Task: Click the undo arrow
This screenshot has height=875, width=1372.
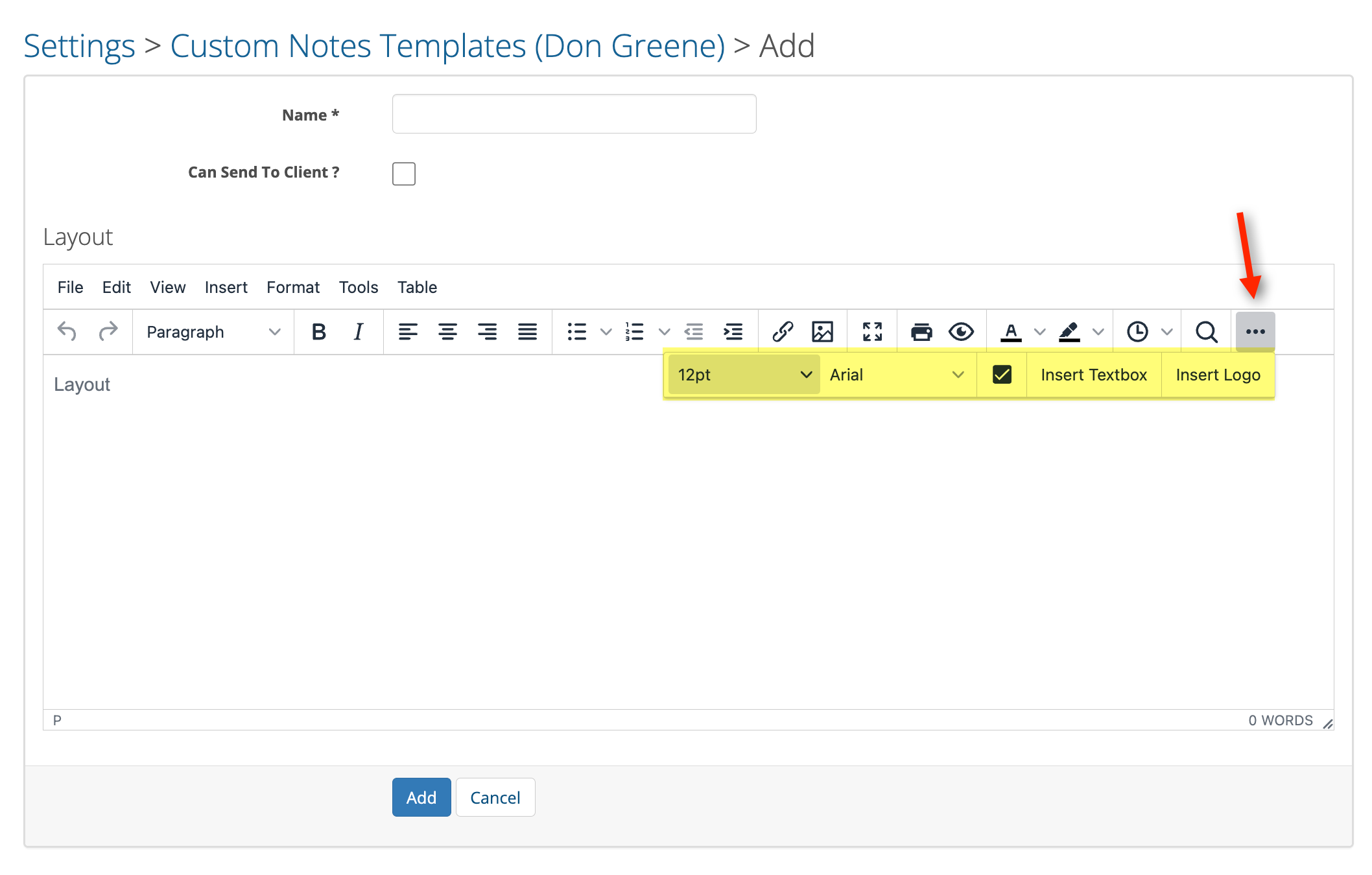Action: pos(67,332)
